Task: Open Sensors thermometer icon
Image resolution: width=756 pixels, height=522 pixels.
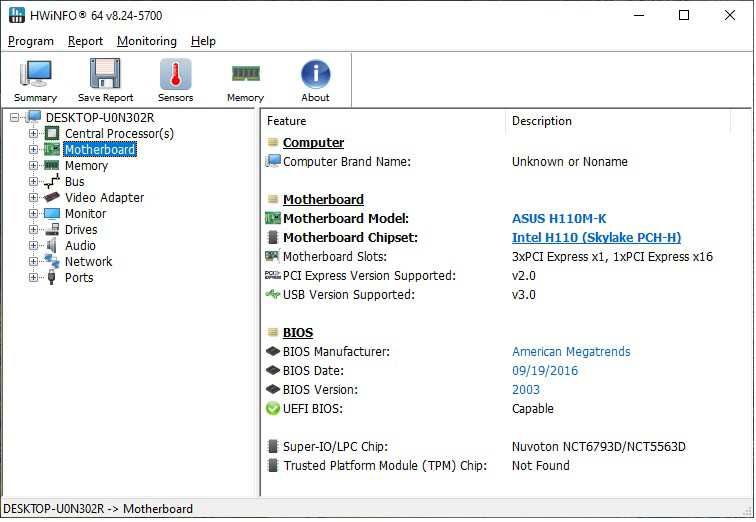Action: (x=176, y=74)
